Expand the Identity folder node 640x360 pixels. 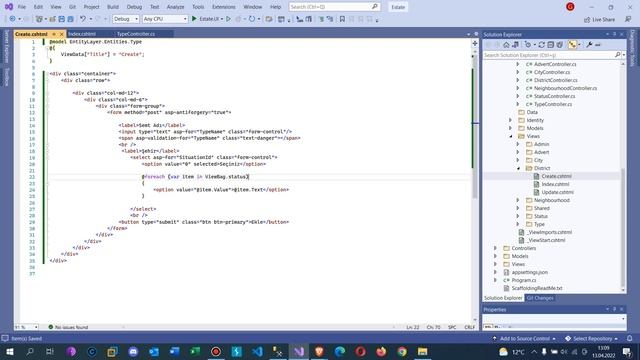[511, 120]
